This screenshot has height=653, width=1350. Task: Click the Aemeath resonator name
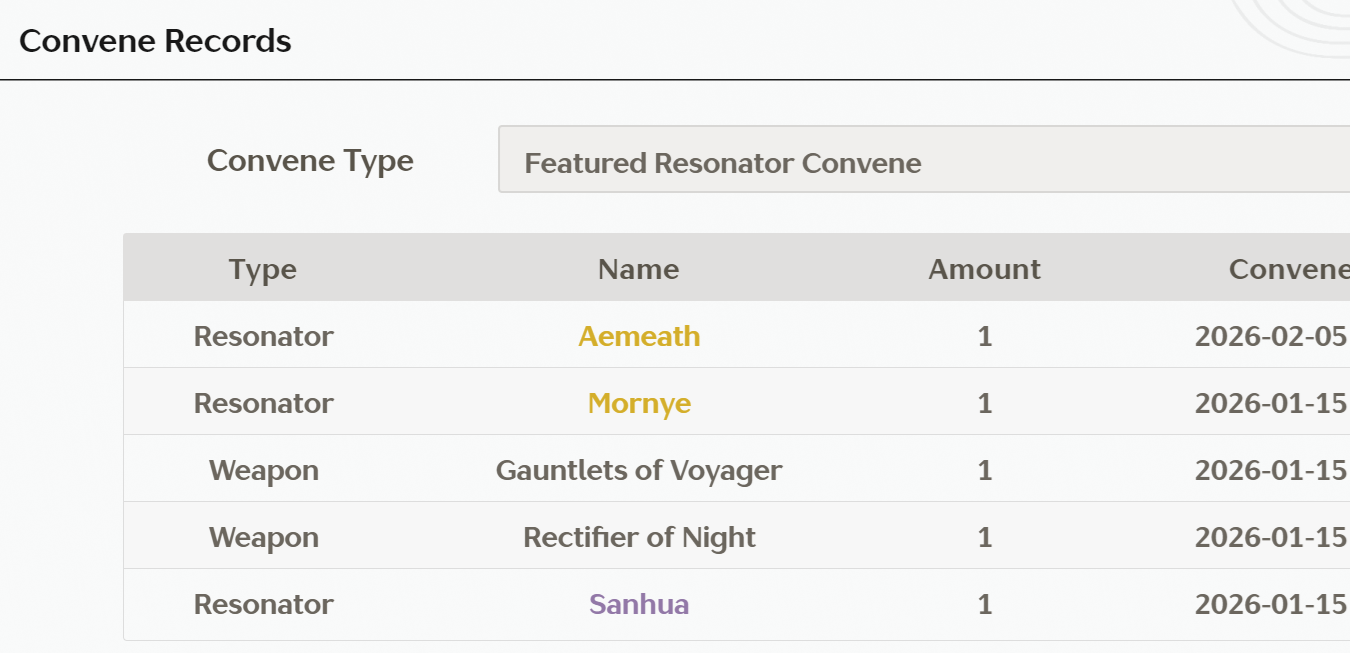point(639,336)
